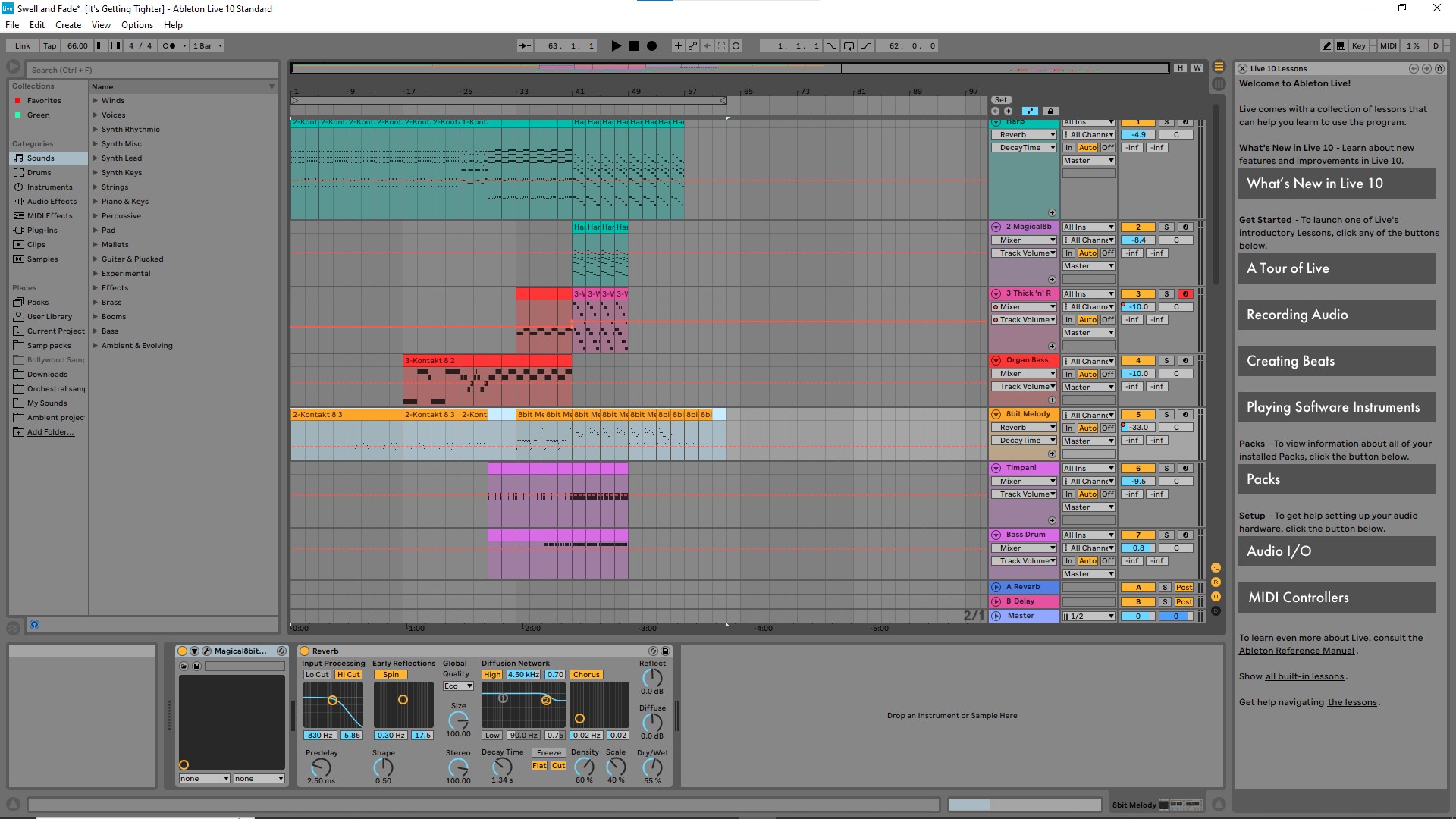The height and width of the screenshot is (819, 1456).
Task: Open the Eco quality dropdown
Action: tap(458, 686)
